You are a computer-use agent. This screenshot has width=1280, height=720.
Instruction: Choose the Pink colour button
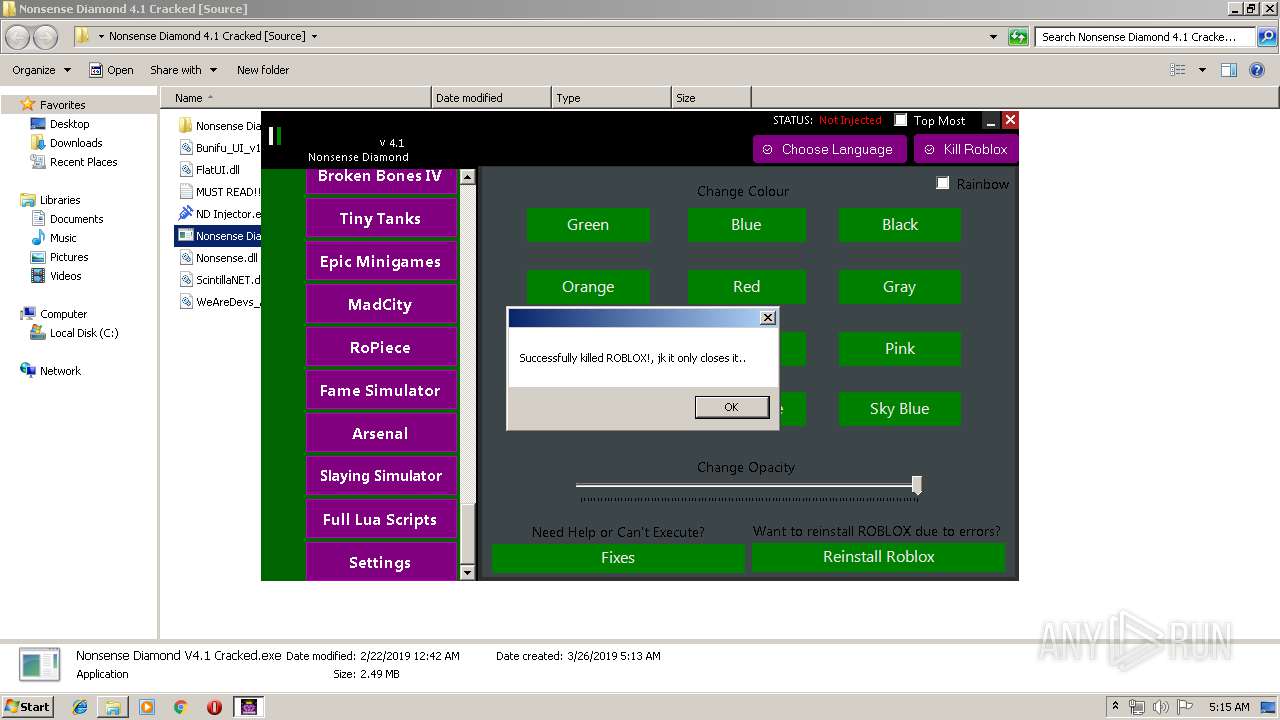(899, 349)
